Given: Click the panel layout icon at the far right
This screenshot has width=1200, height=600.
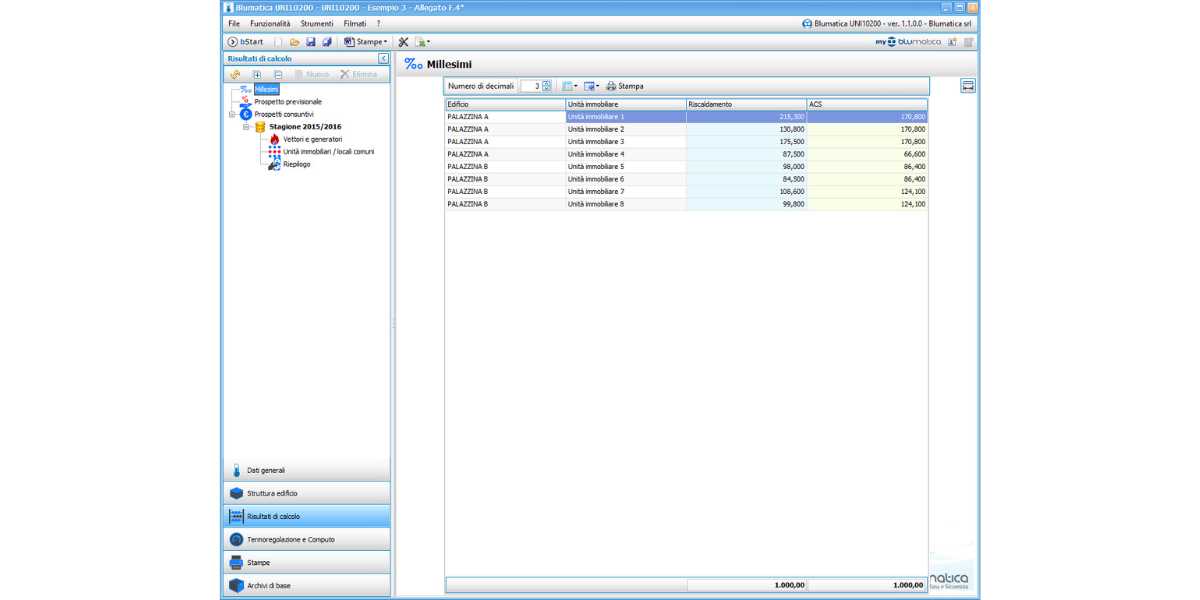Looking at the screenshot, I should 968,86.
